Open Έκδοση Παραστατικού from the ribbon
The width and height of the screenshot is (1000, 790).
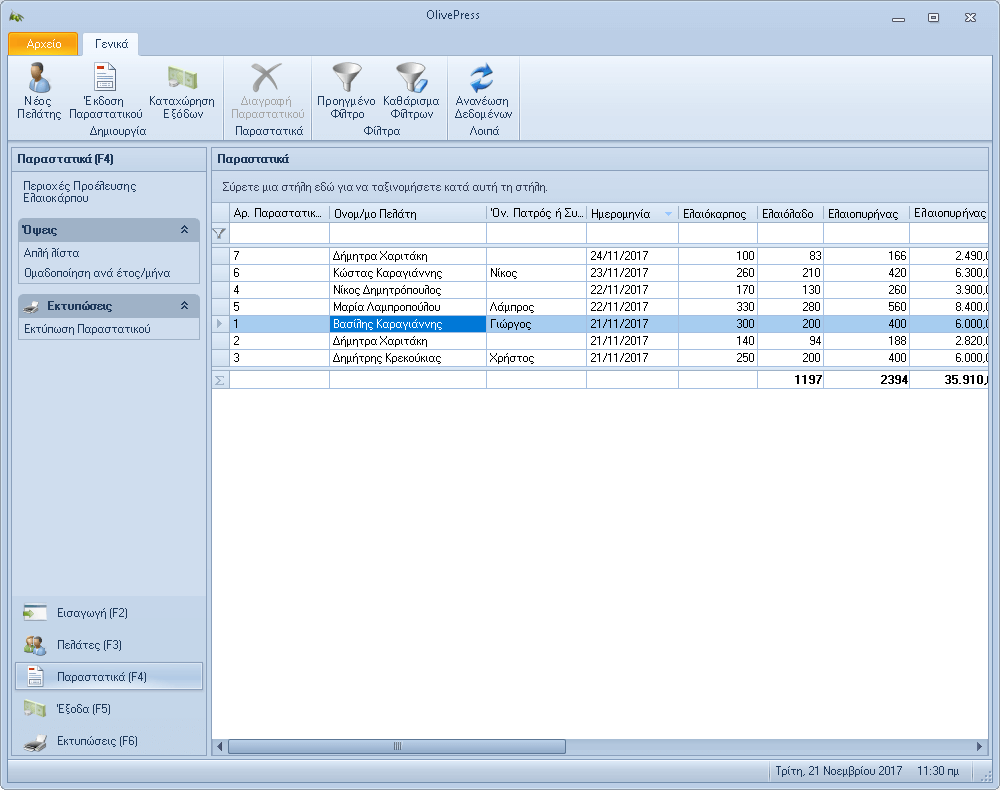pyautogui.click(x=105, y=91)
